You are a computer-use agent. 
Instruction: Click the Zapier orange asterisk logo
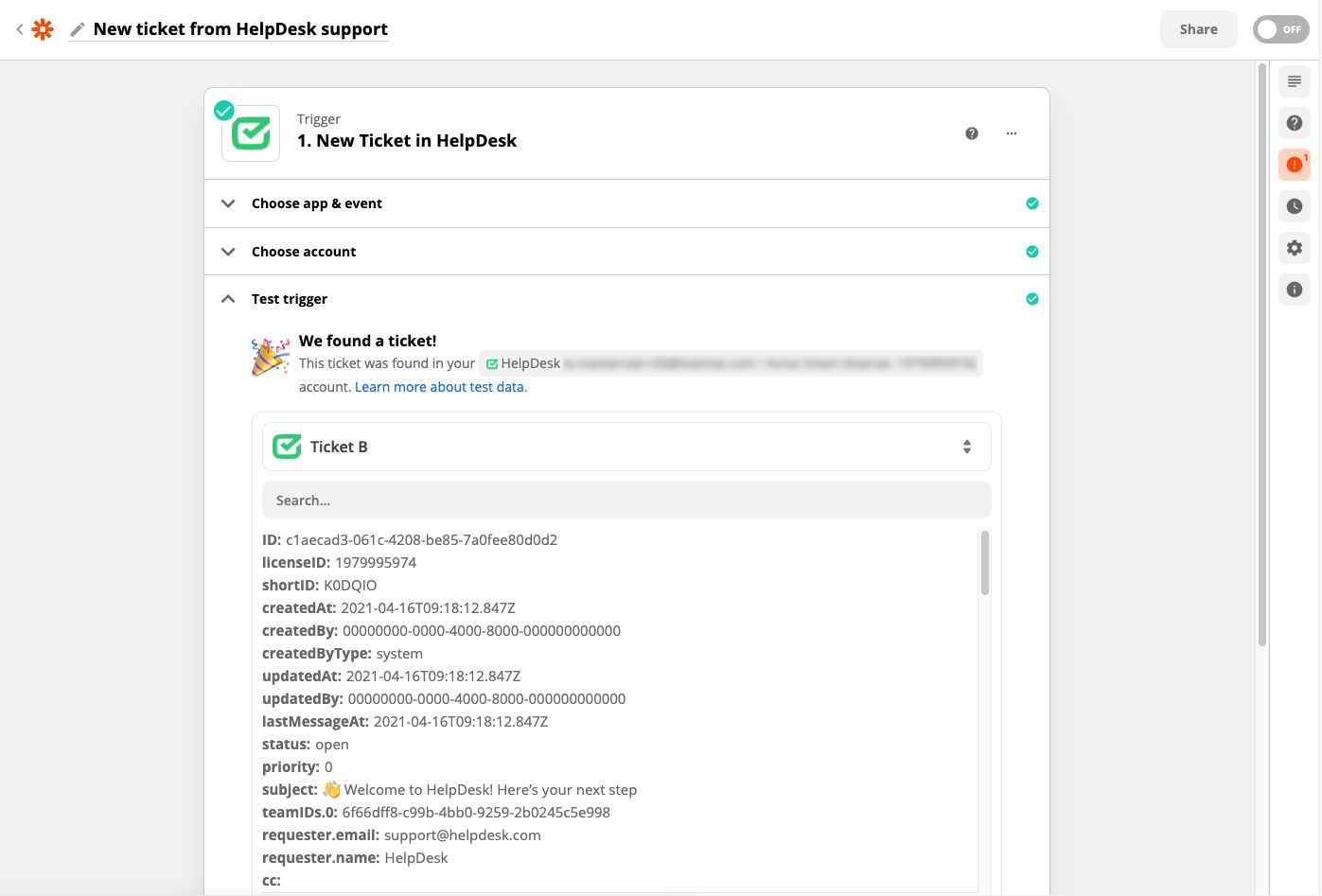pyautogui.click(x=43, y=29)
